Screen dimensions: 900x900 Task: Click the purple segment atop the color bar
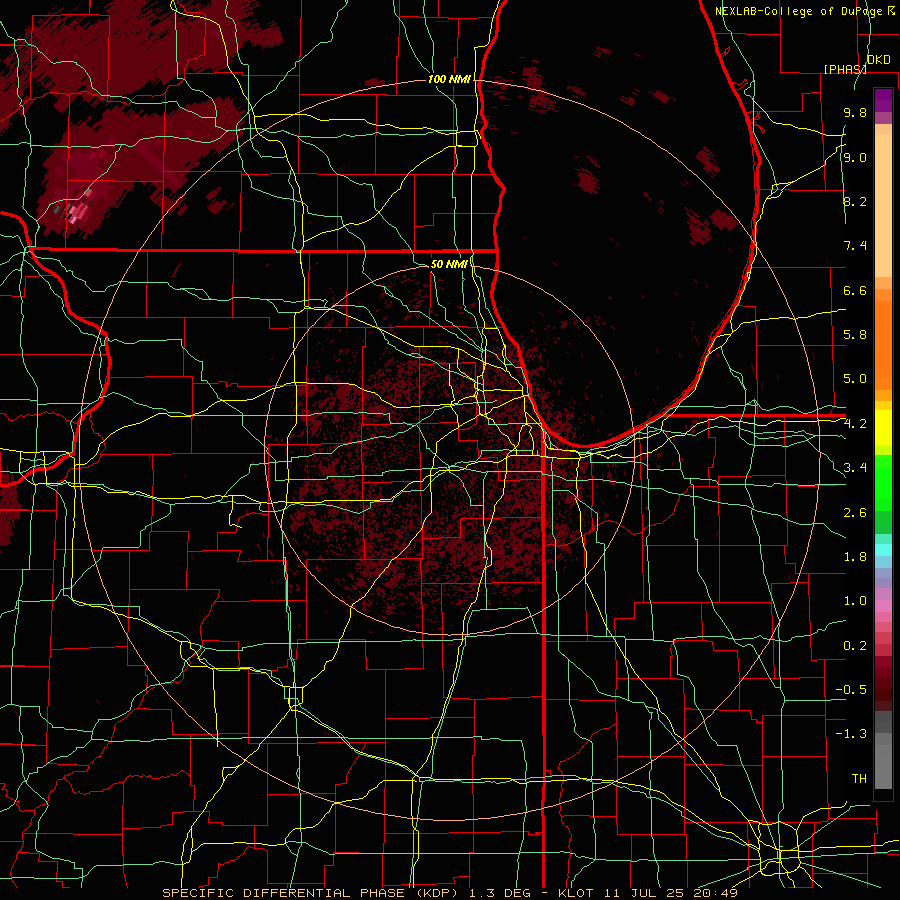point(883,100)
